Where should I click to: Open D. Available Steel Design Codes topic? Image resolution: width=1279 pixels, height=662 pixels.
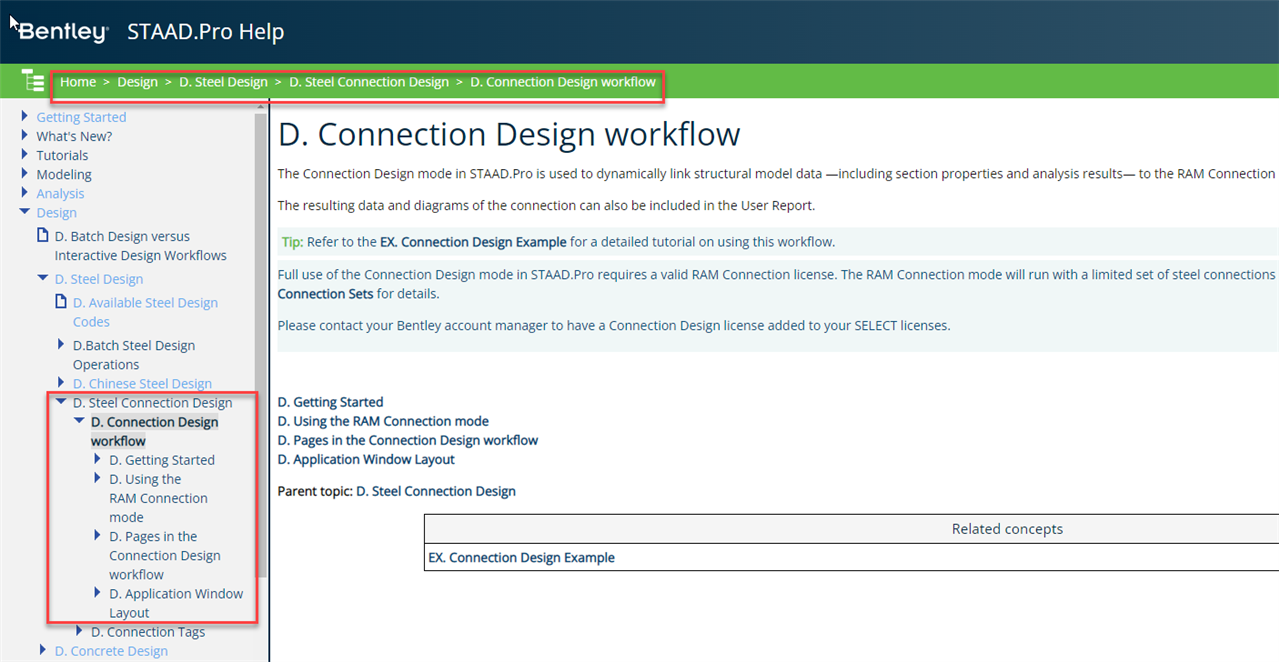click(145, 312)
